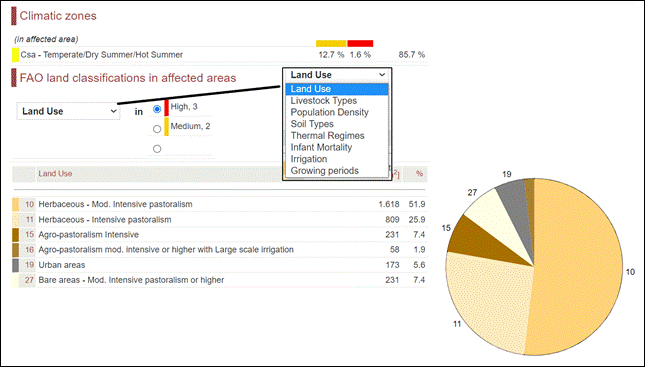Select Infant Mortality option
The image size is (645, 367).
point(321,147)
